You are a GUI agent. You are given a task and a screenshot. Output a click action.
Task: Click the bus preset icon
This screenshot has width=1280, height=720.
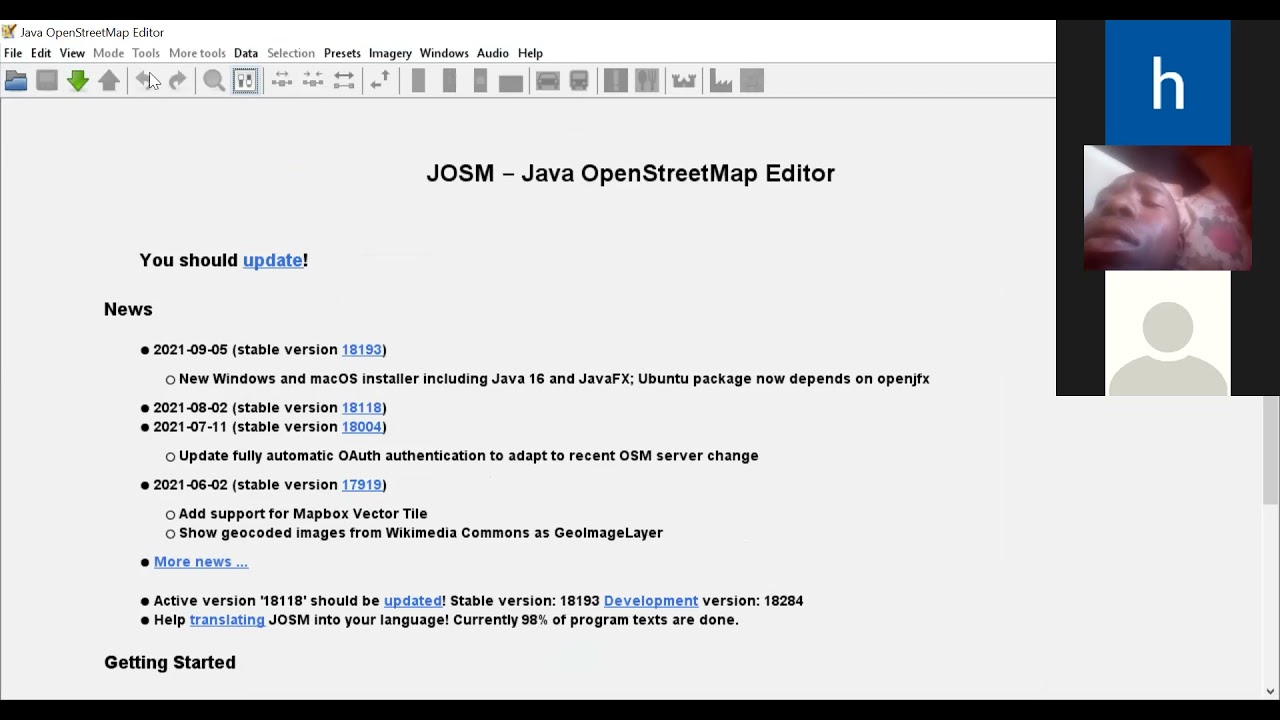point(579,81)
